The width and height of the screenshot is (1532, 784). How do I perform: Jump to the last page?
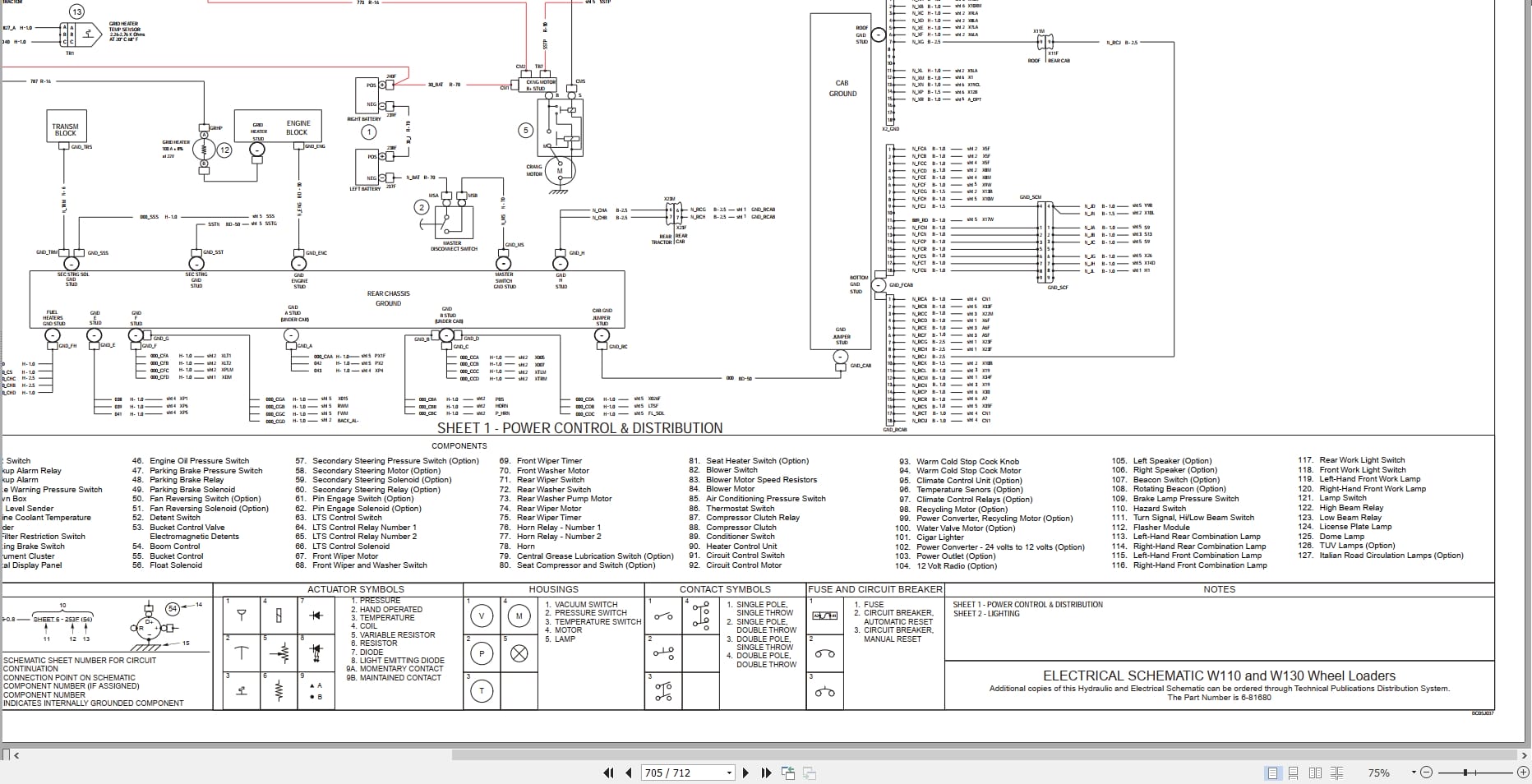[x=766, y=772]
